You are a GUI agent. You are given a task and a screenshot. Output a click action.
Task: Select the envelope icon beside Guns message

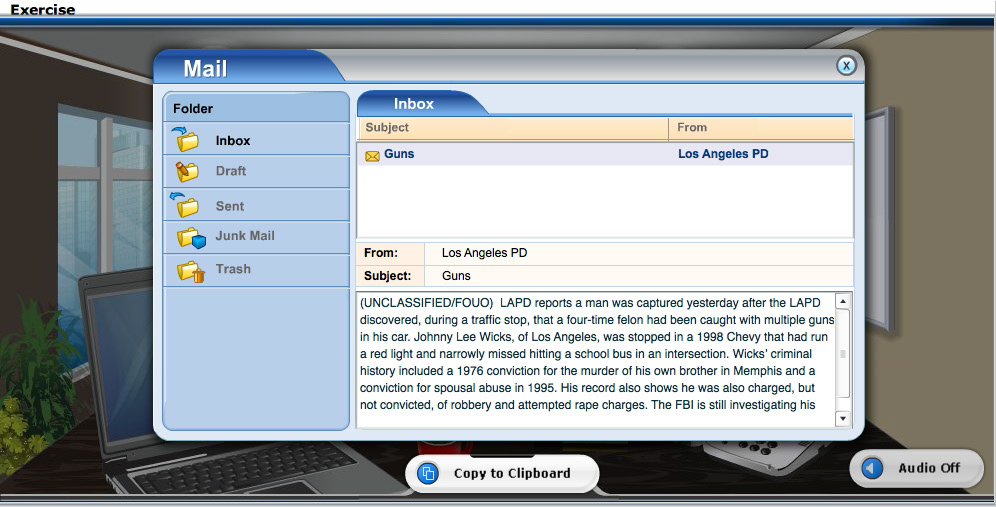372,156
